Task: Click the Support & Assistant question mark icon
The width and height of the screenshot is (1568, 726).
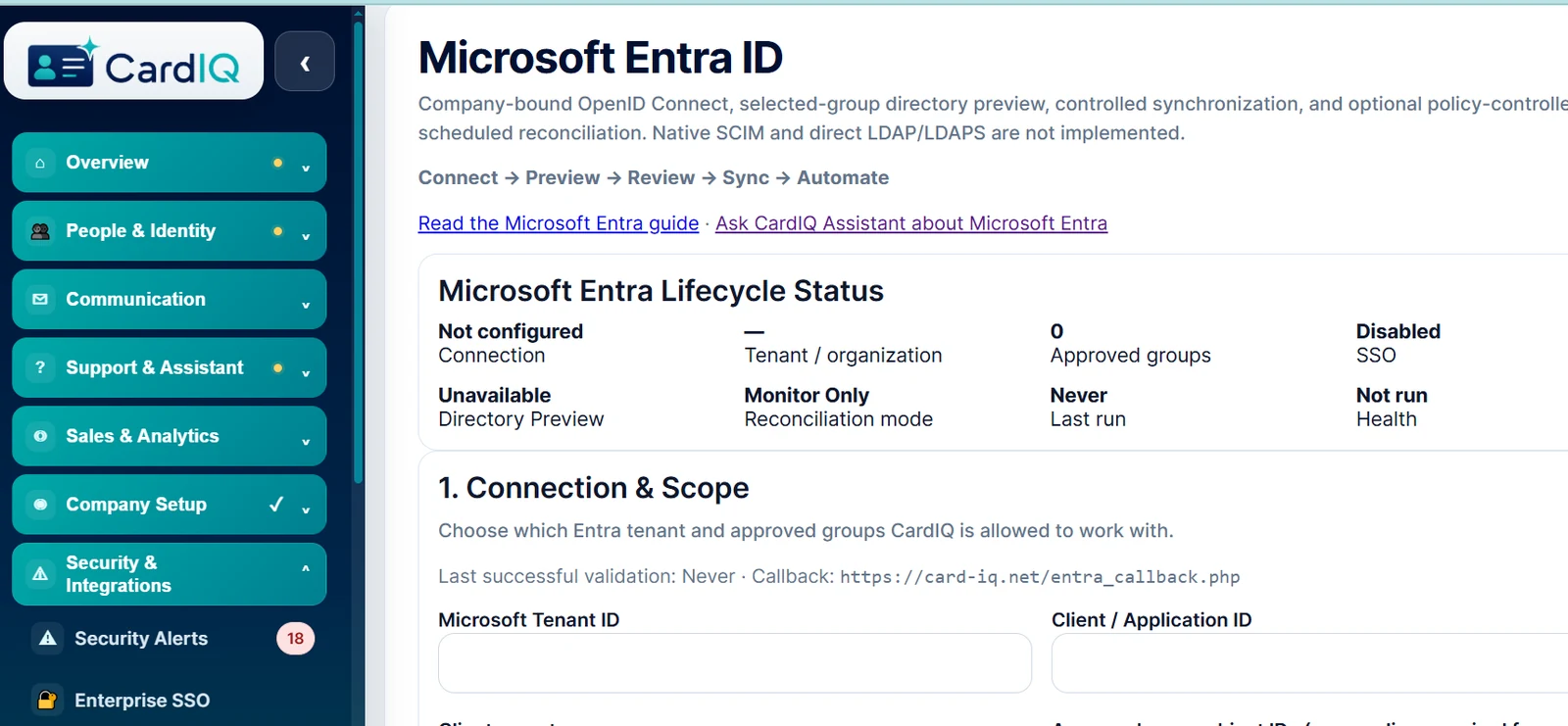Action: [40, 367]
